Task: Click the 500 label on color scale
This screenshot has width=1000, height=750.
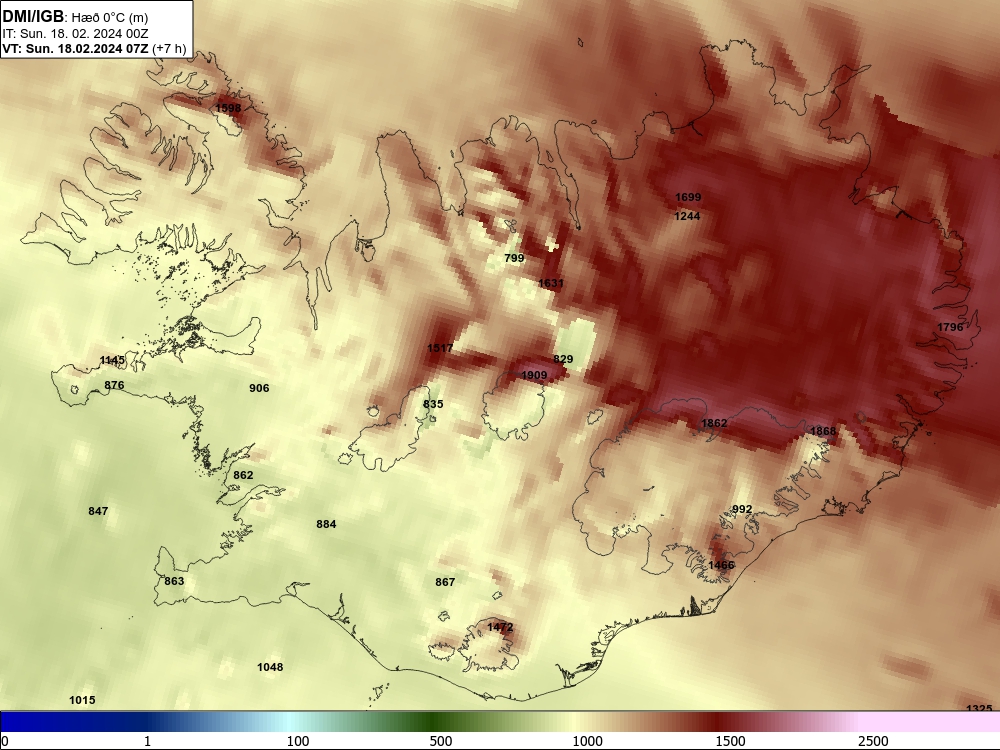Action: coord(441,741)
